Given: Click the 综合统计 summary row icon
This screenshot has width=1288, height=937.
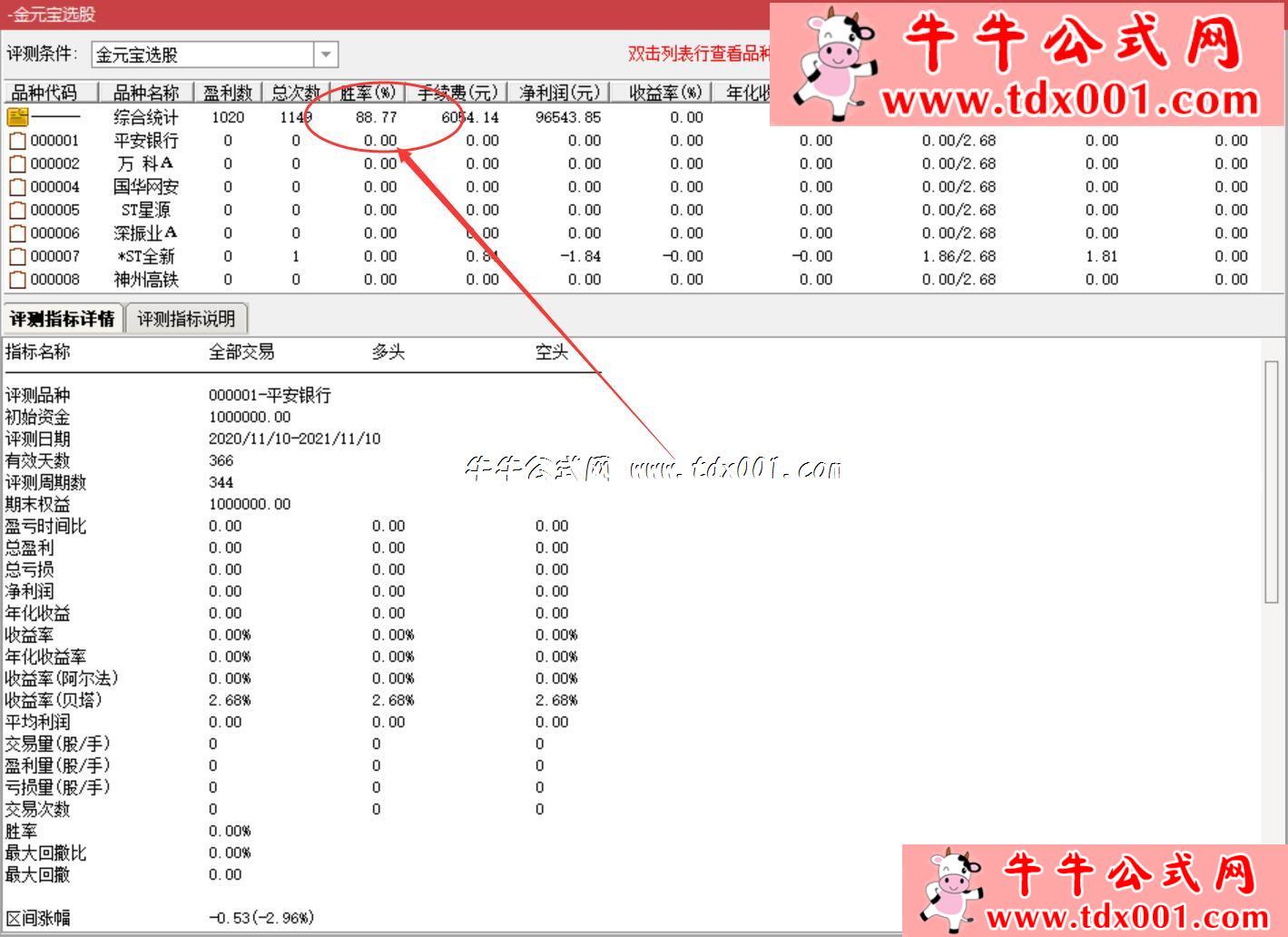Looking at the screenshot, I should click(x=18, y=117).
